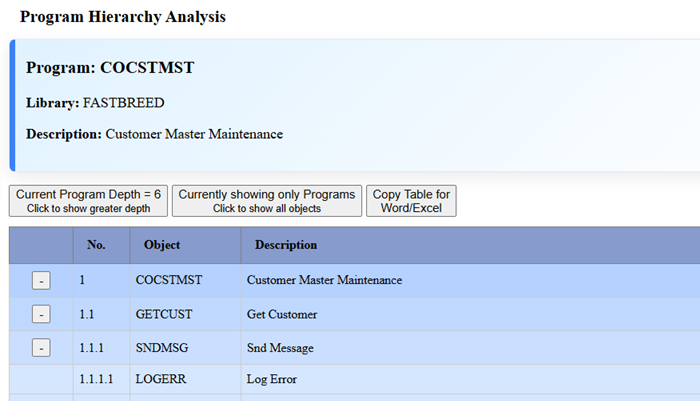Select the GETCUST object cell
Viewport: 700px width, 401px height.
click(x=163, y=315)
